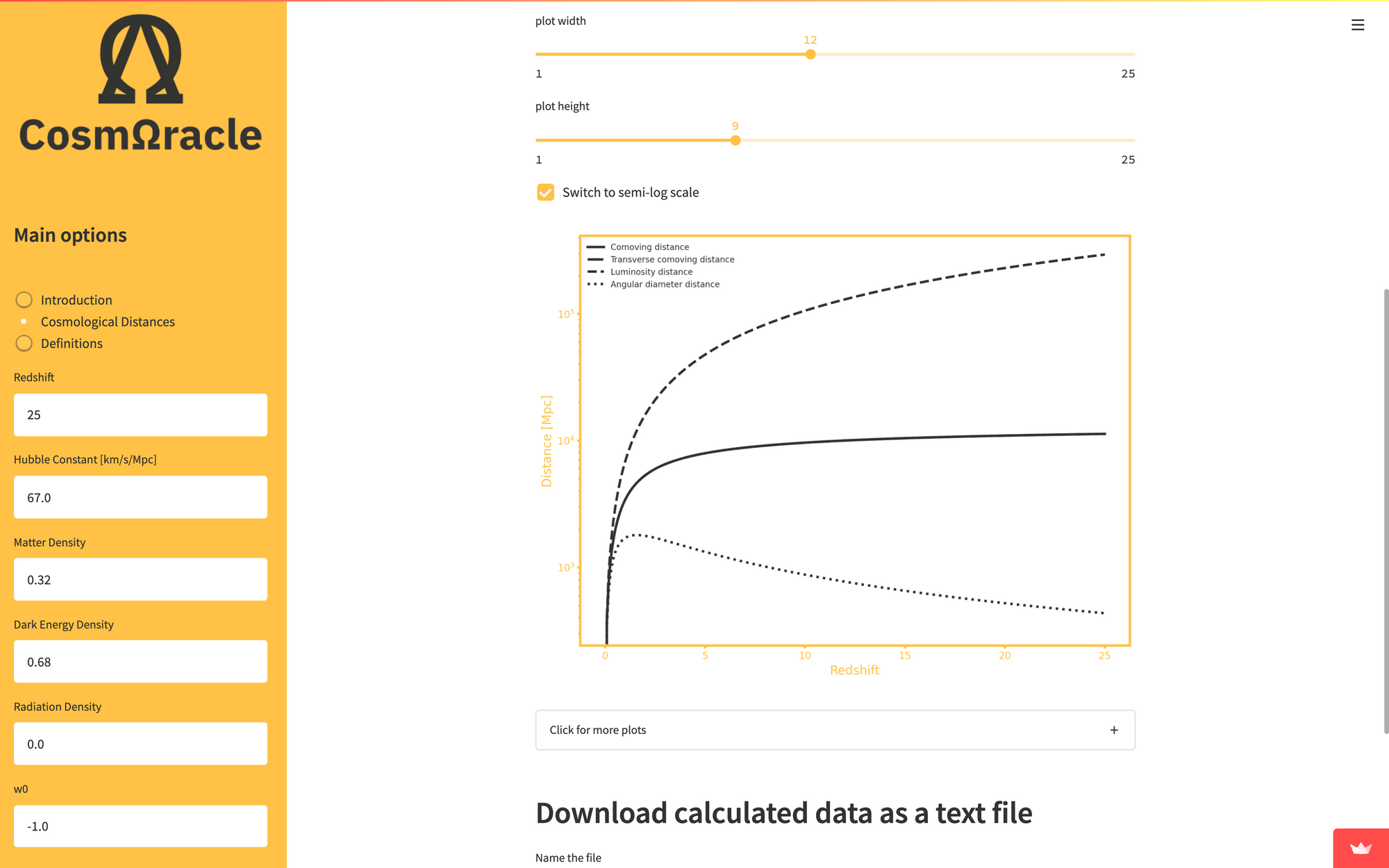The height and width of the screenshot is (868, 1389).
Task: Select the Introduction radio option
Action: 24,300
